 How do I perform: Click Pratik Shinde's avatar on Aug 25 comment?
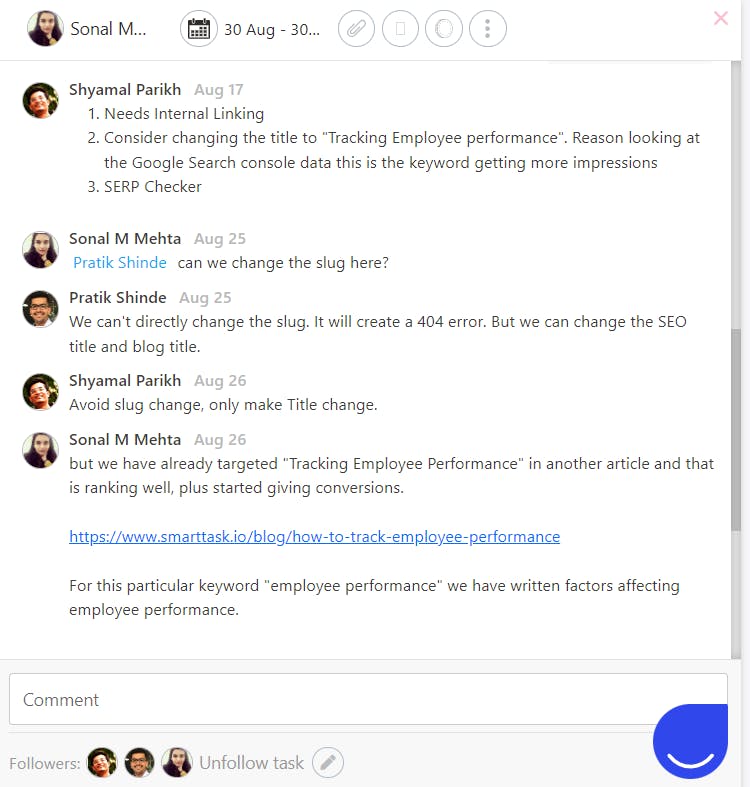point(40,308)
